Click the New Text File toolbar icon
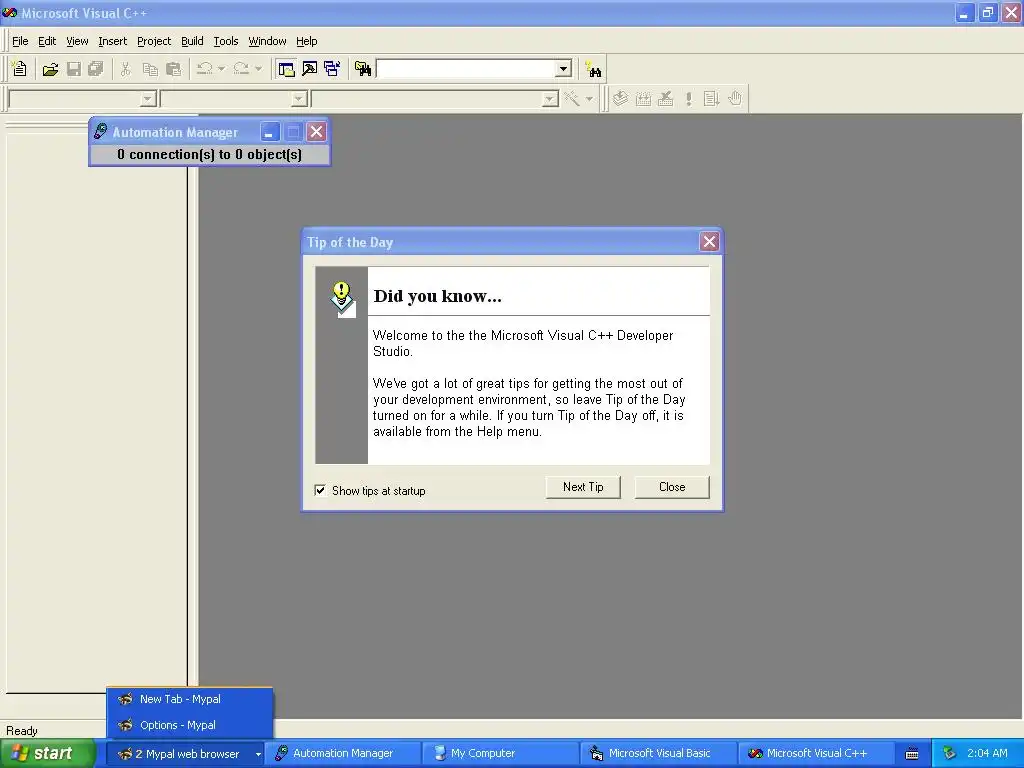This screenshot has width=1024, height=768. pyautogui.click(x=20, y=69)
